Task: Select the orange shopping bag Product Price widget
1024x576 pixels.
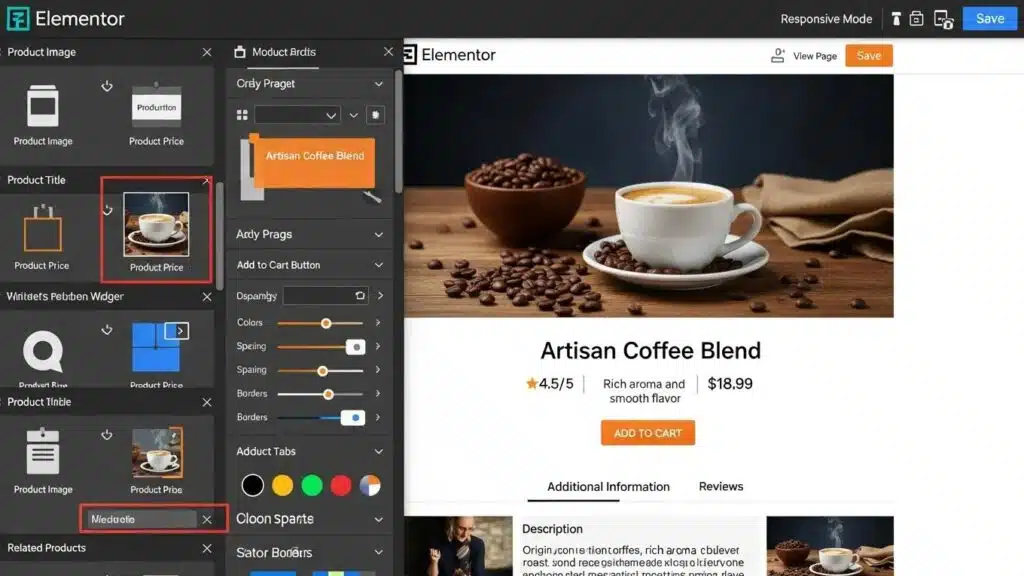Action: coord(42,236)
